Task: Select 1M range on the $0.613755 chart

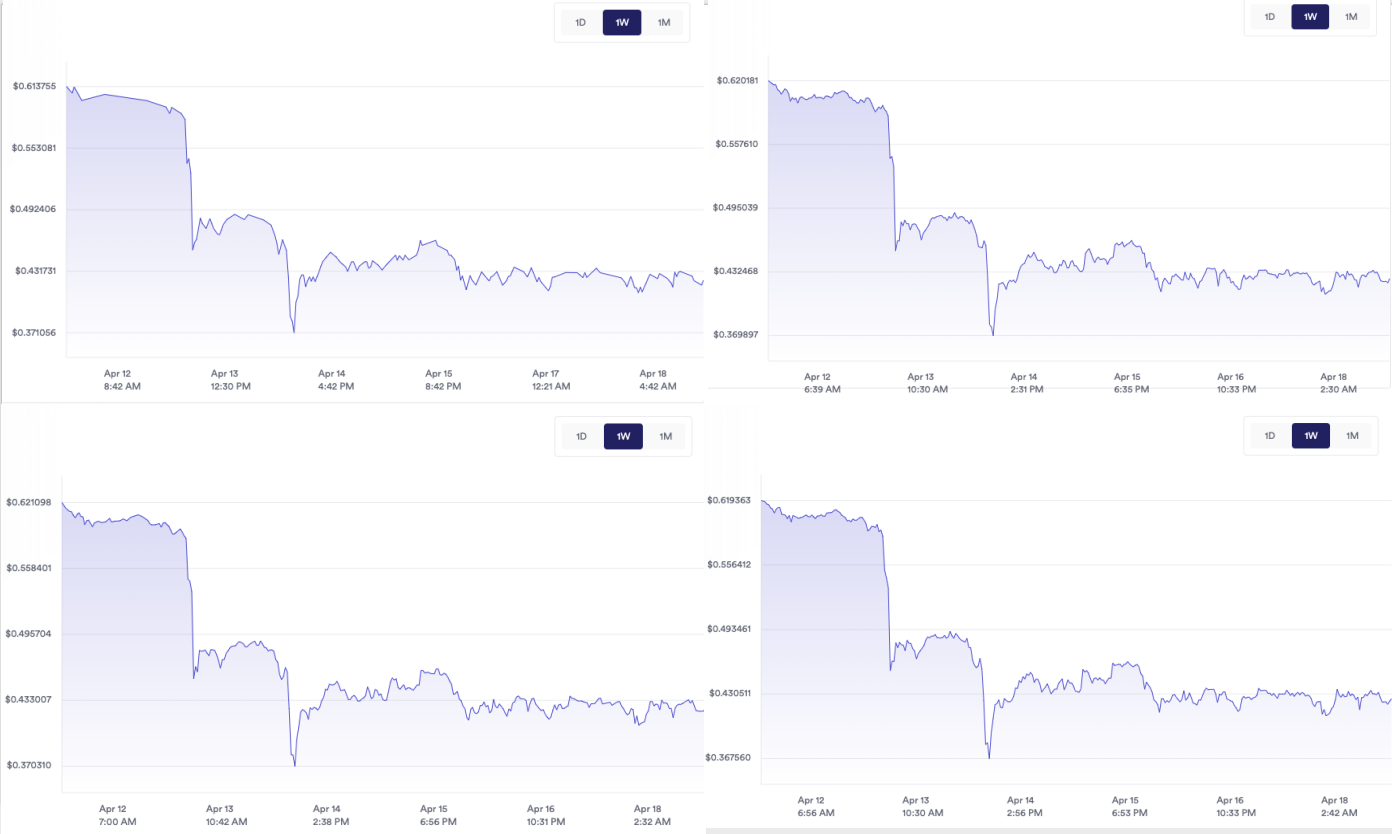Action: pos(664,22)
